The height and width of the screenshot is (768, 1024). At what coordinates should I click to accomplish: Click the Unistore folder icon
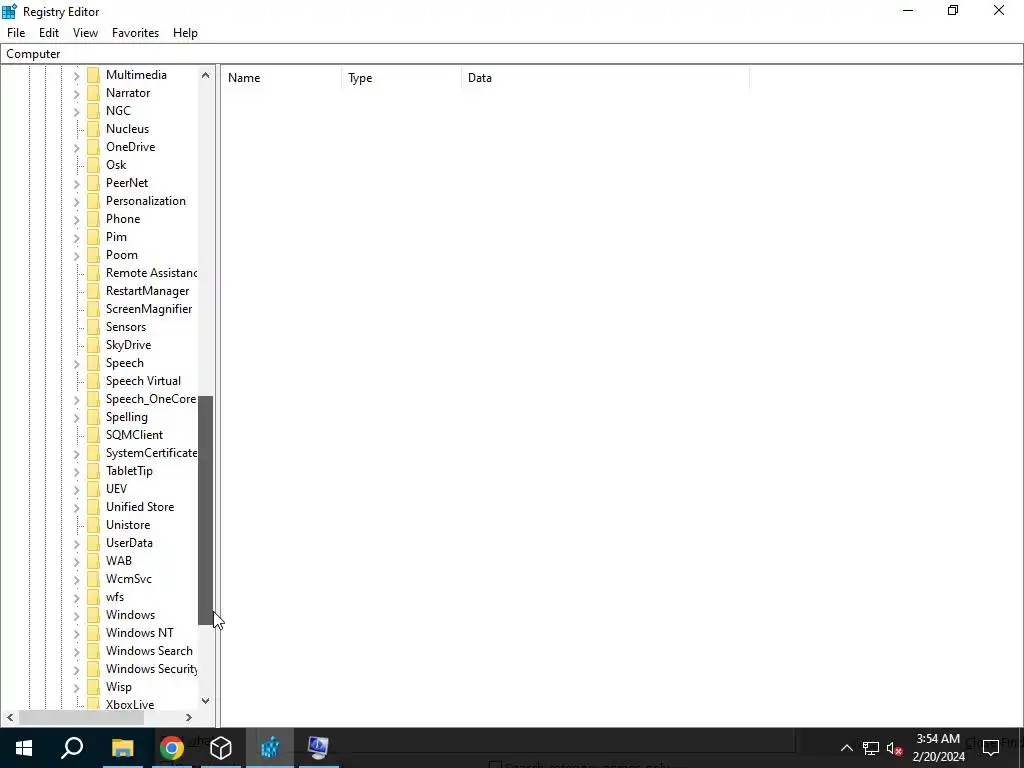(93, 525)
